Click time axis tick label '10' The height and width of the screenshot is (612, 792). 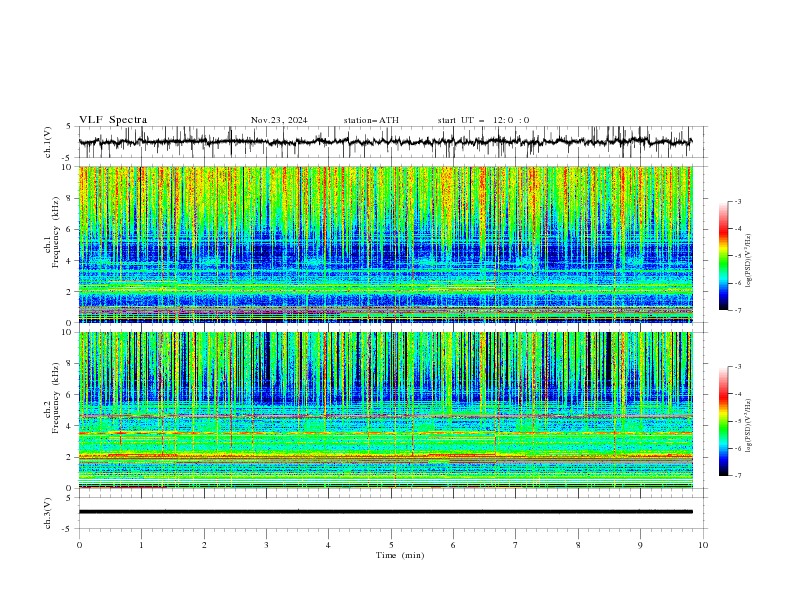coord(703,545)
